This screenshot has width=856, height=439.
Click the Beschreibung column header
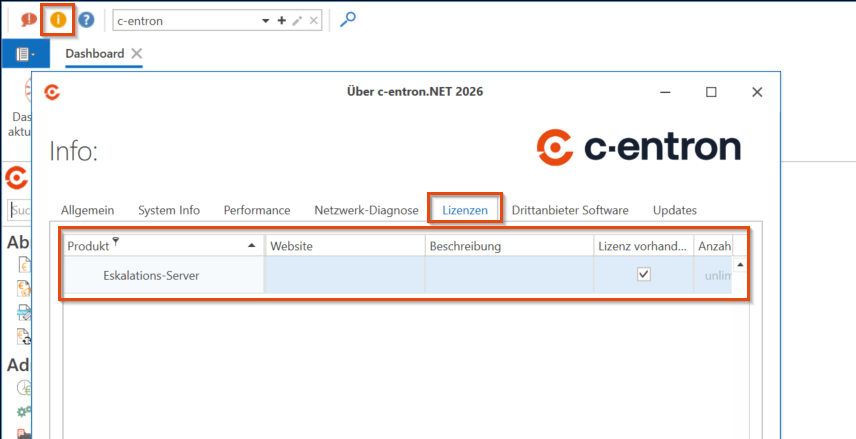click(509, 246)
